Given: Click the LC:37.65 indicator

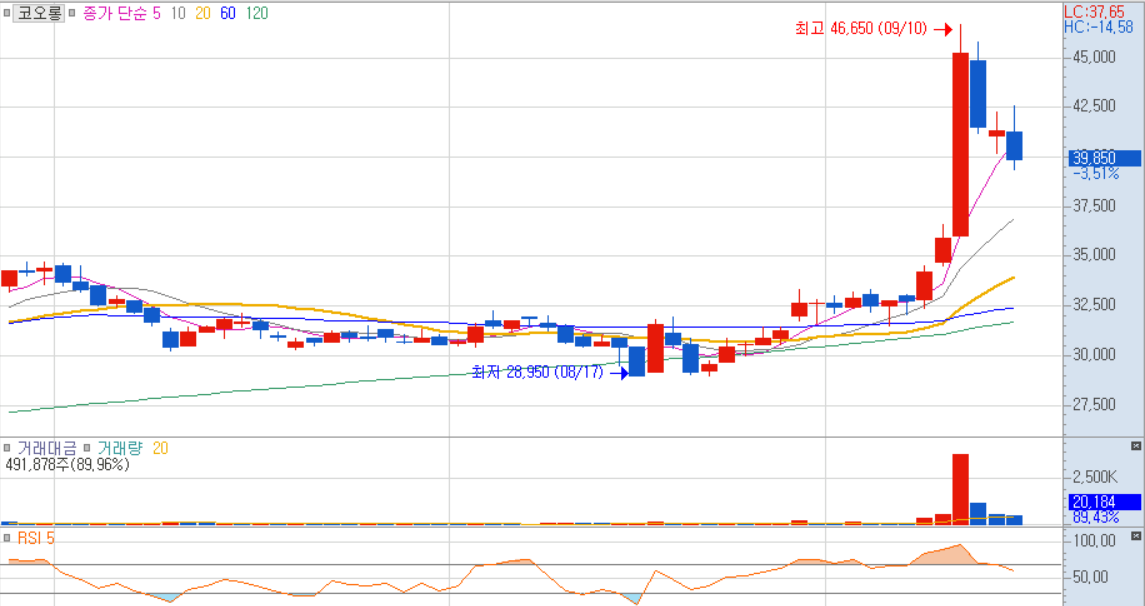Looking at the screenshot, I should click(1094, 12).
